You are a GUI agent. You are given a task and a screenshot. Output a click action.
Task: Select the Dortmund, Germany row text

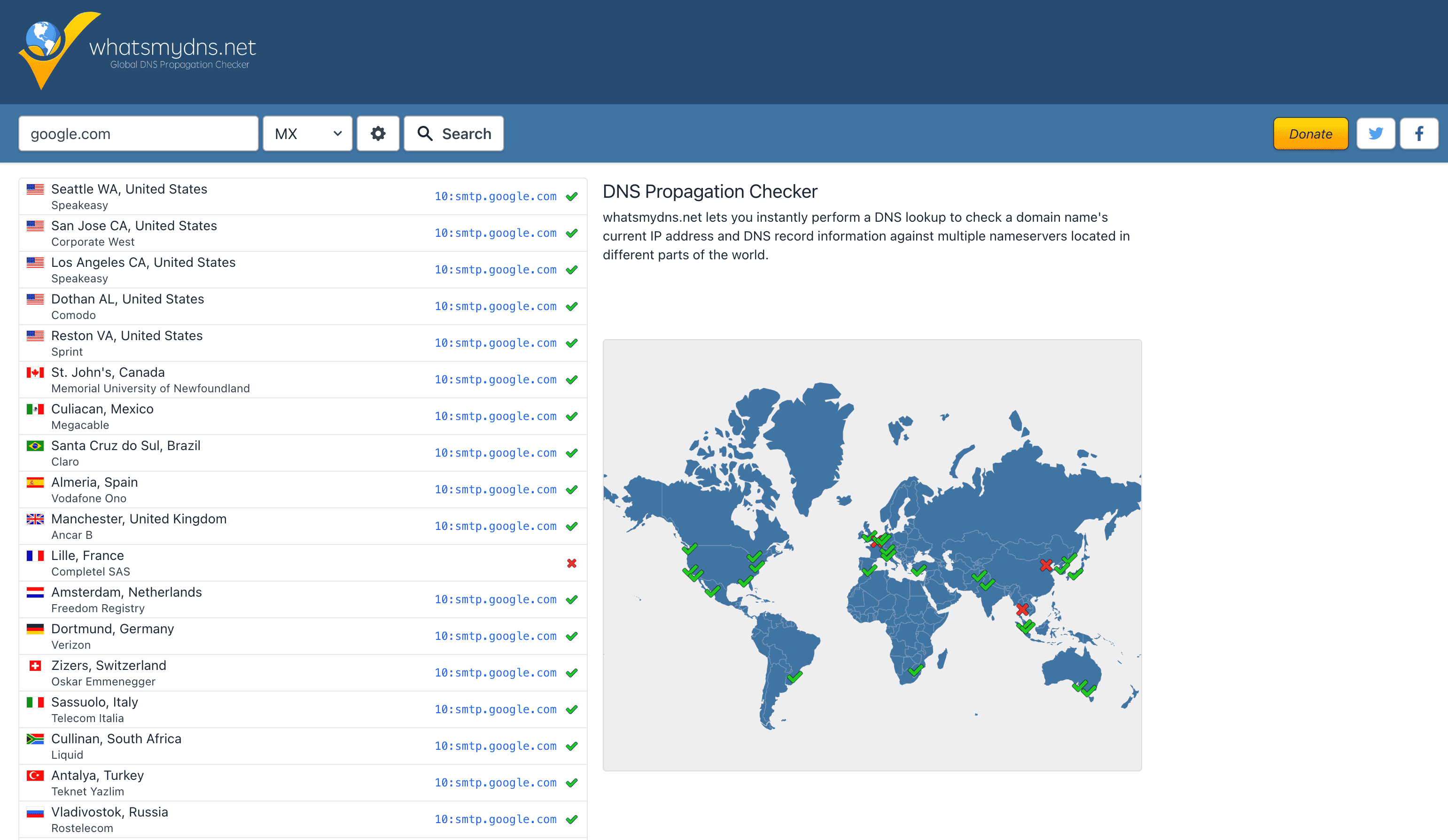point(113,629)
